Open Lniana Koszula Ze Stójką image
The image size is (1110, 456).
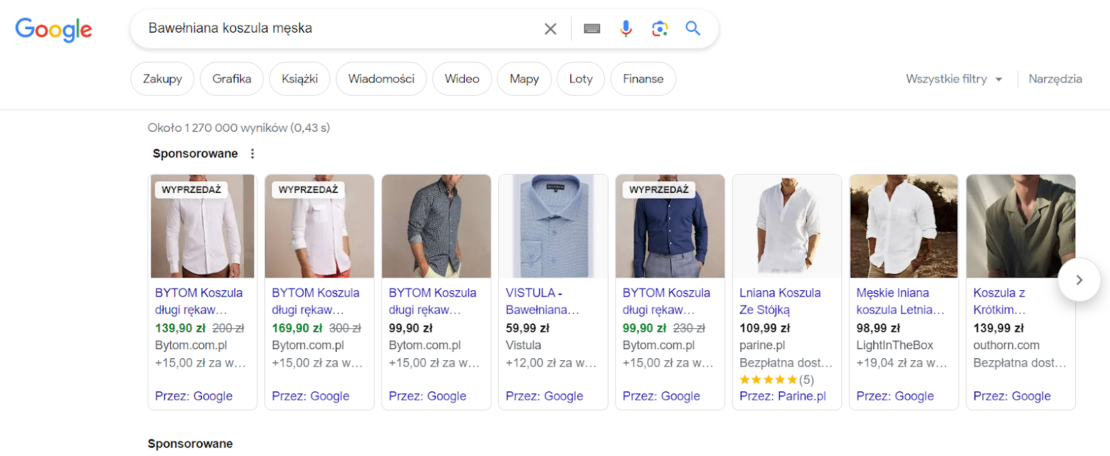tap(786, 226)
